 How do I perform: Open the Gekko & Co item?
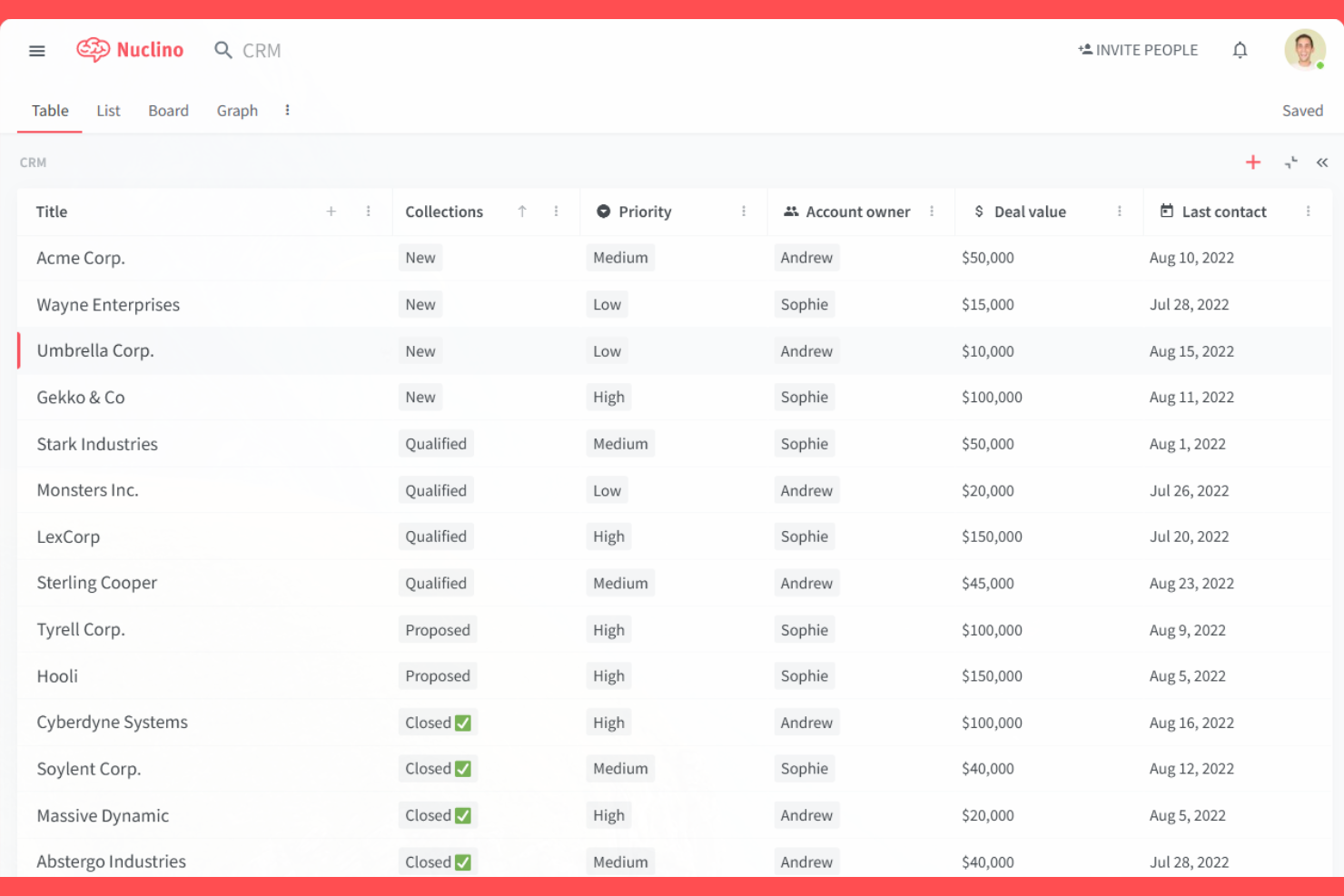(x=81, y=398)
